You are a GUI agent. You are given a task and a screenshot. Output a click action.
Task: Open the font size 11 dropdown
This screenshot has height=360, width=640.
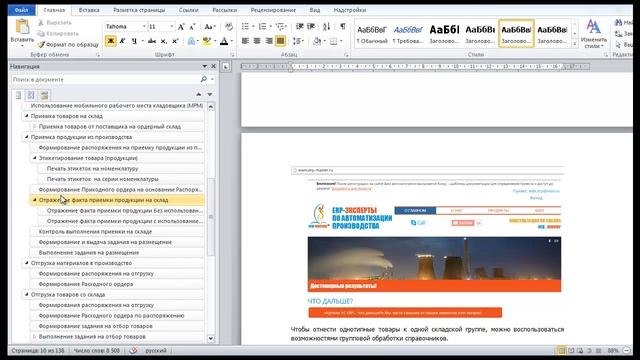(x=171, y=27)
